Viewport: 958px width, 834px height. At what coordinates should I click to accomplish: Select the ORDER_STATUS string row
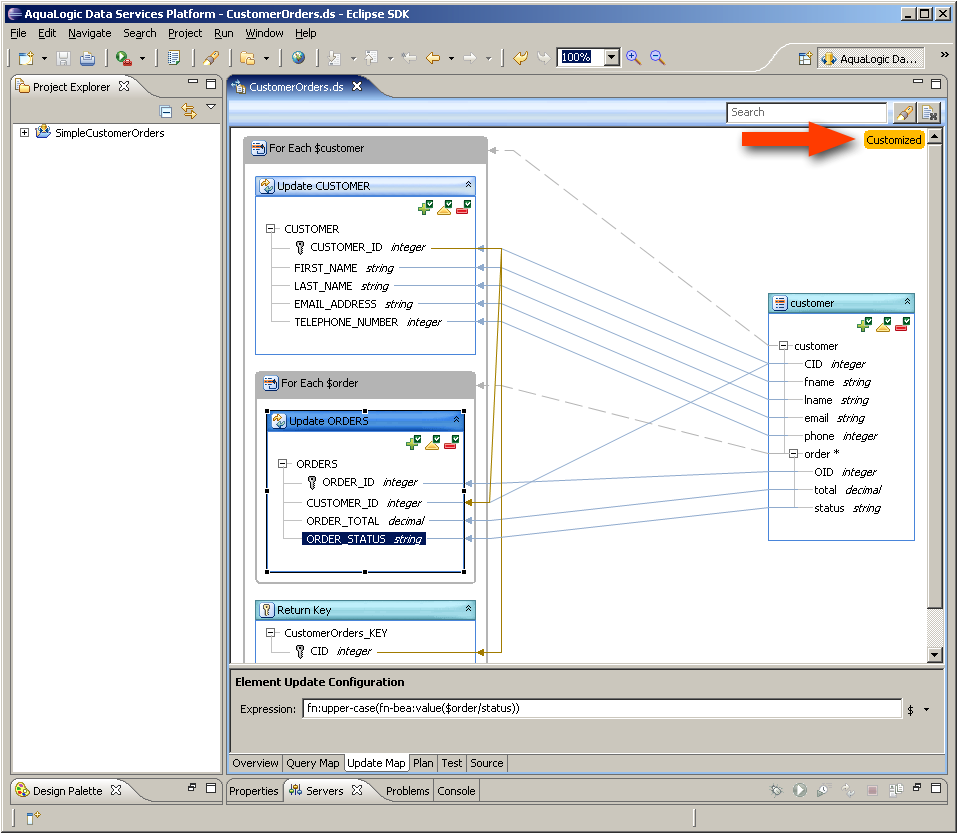pos(364,539)
